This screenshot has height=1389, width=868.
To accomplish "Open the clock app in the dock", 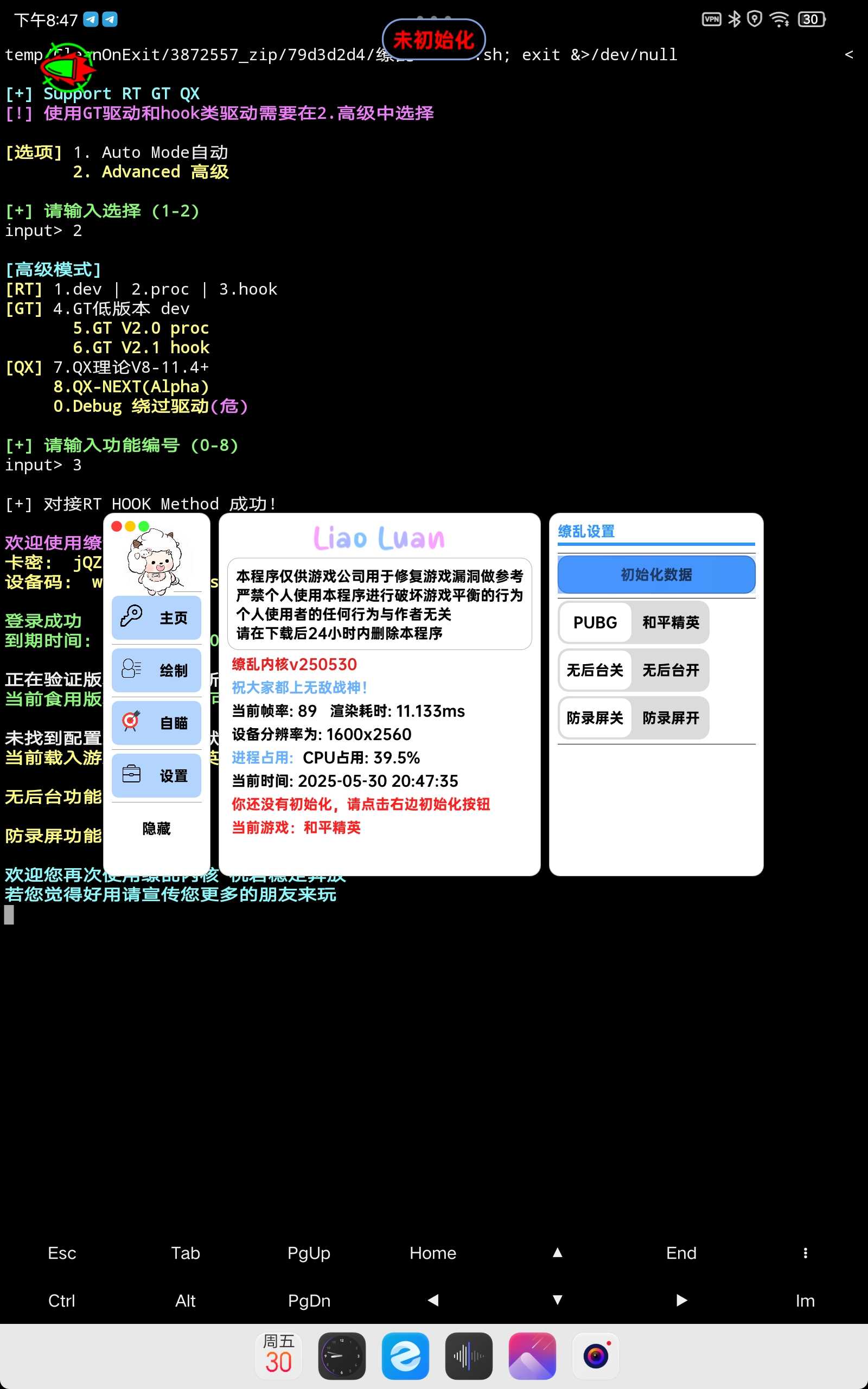I will pyautogui.click(x=342, y=1356).
